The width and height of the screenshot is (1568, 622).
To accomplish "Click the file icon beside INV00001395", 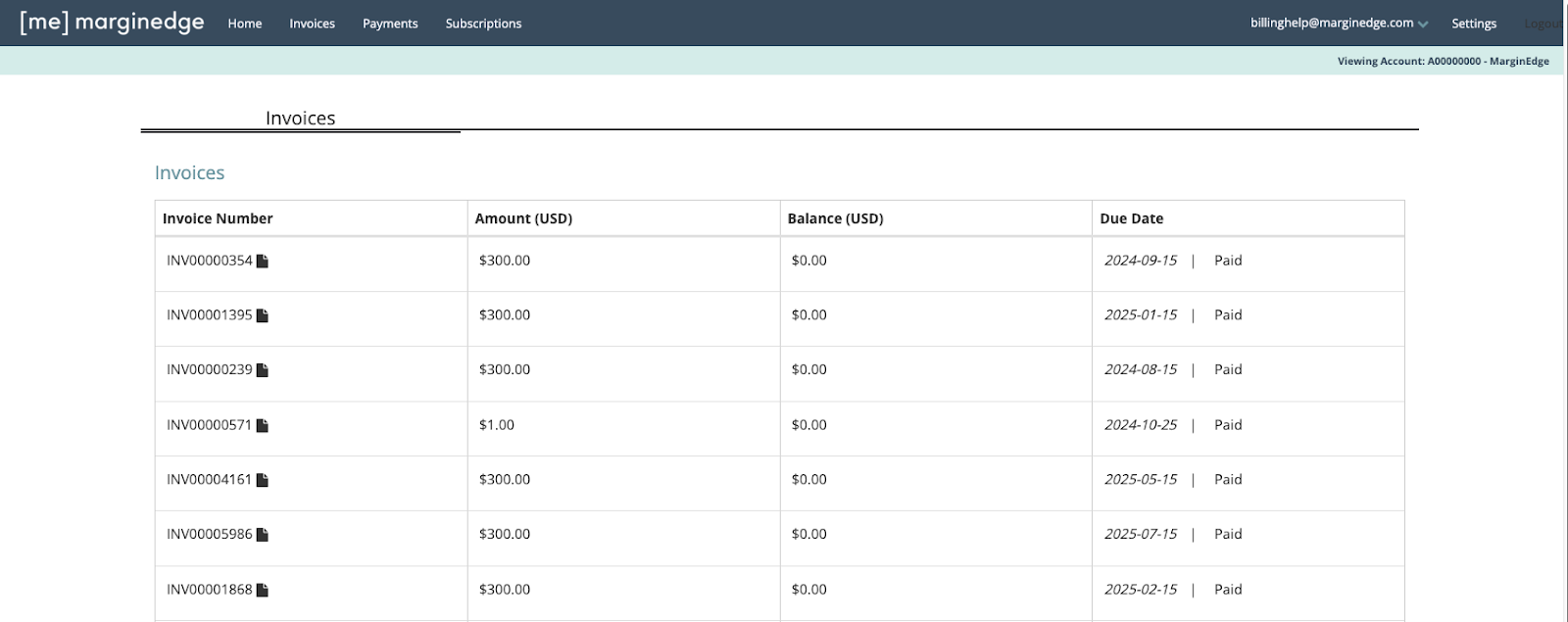I will tap(262, 315).
